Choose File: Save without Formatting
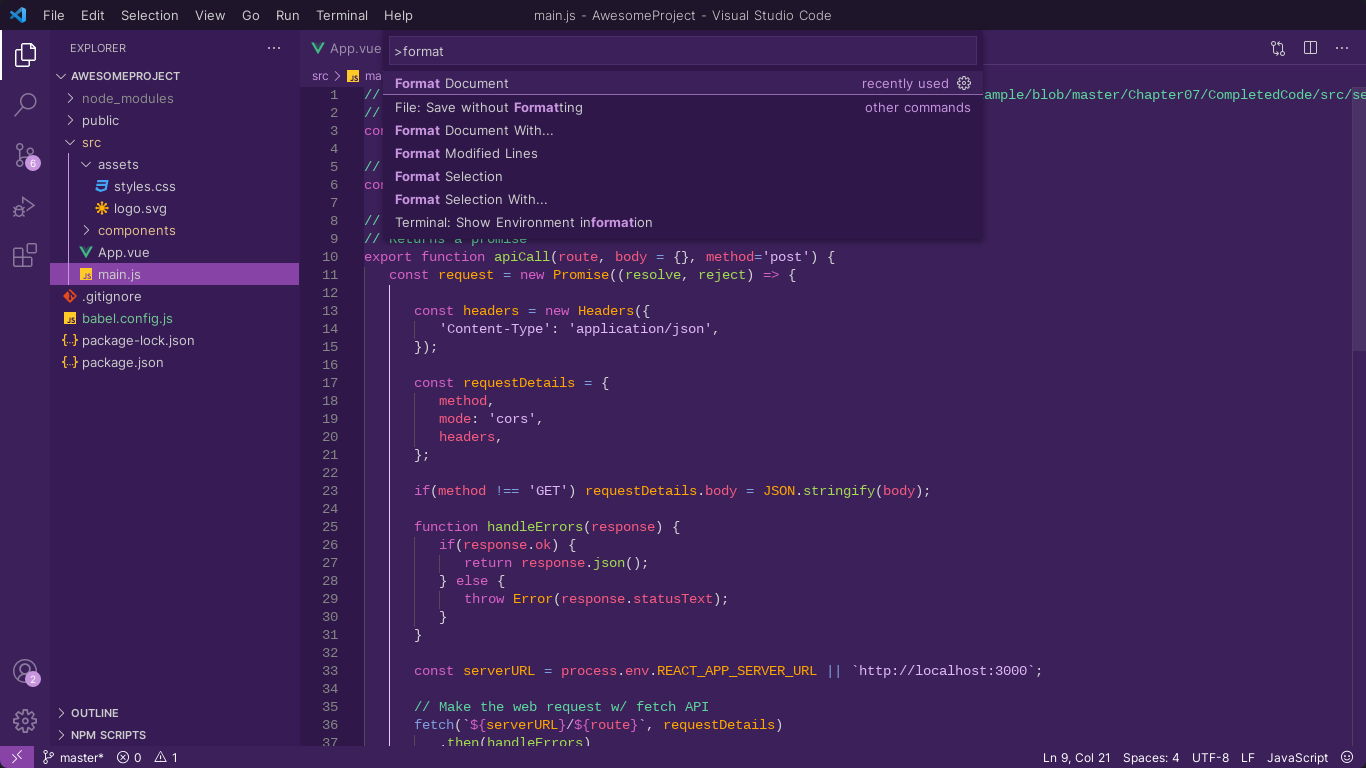 pyautogui.click(x=682, y=107)
